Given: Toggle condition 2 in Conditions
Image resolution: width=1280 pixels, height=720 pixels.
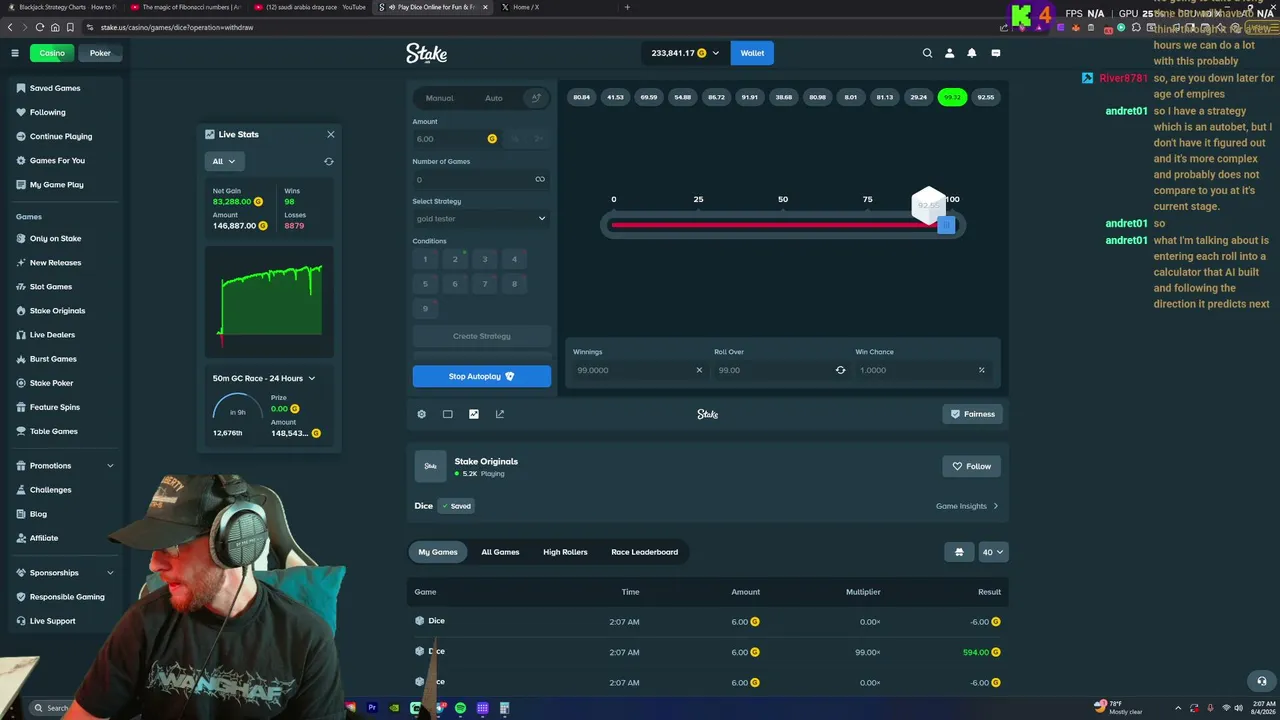Looking at the screenshot, I should (455, 259).
